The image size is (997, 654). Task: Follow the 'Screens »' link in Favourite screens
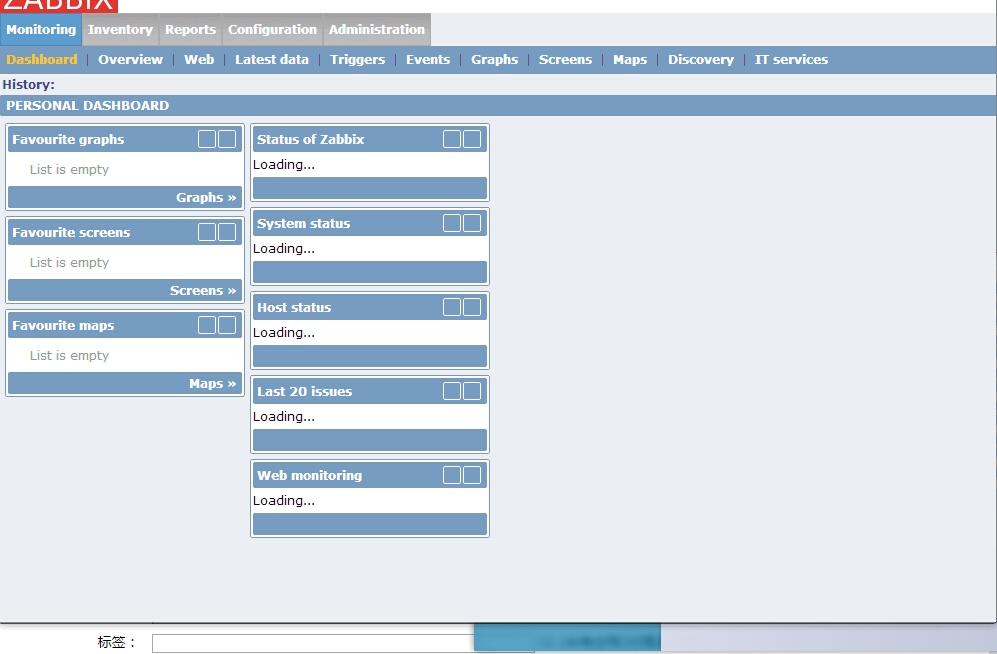tap(203, 290)
